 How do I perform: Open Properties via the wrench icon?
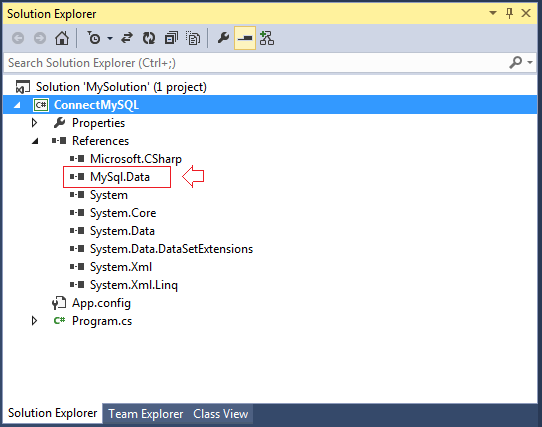pyautogui.click(x=223, y=38)
